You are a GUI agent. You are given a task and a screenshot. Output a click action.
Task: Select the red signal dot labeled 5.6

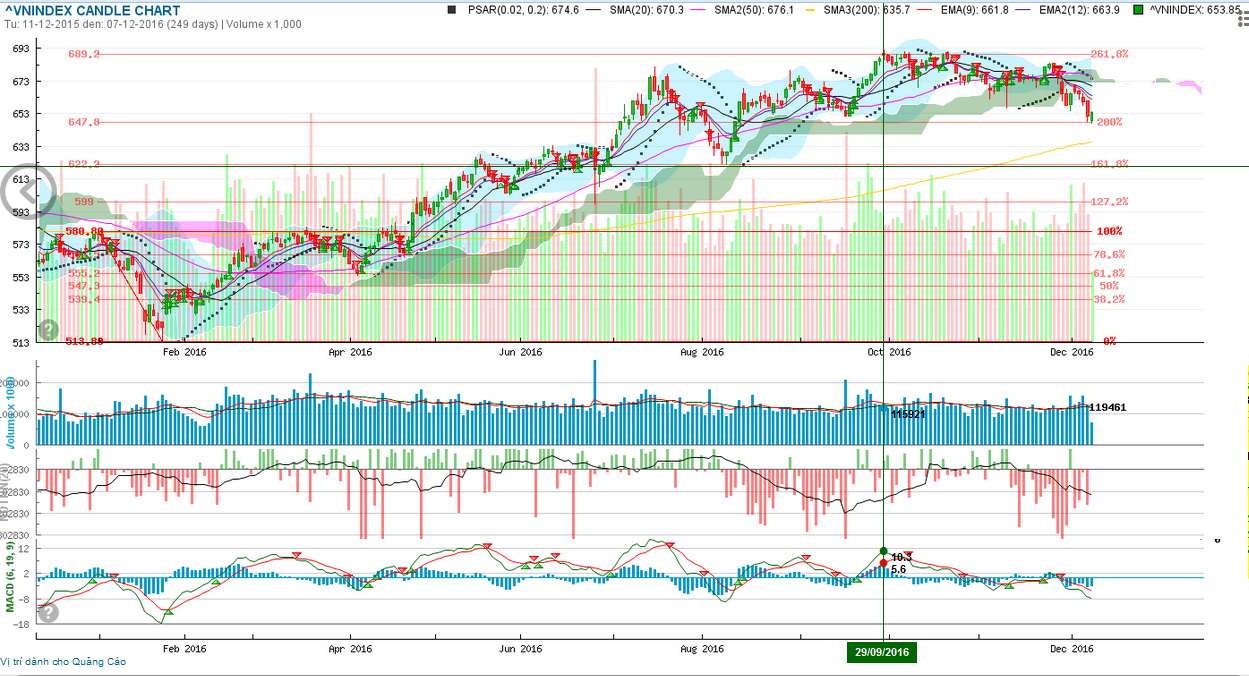click(x=883, y=564)
